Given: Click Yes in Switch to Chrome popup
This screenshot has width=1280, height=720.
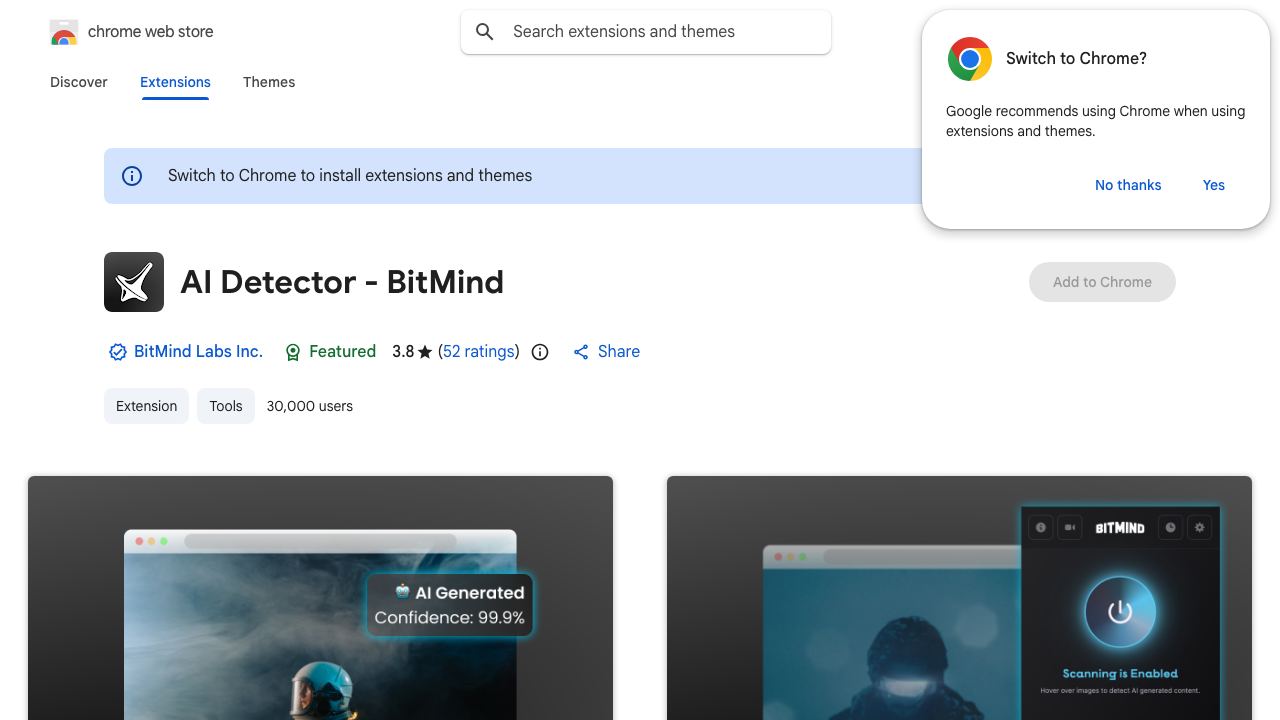Looking at the screenshot, I should tap(1214, 185).
